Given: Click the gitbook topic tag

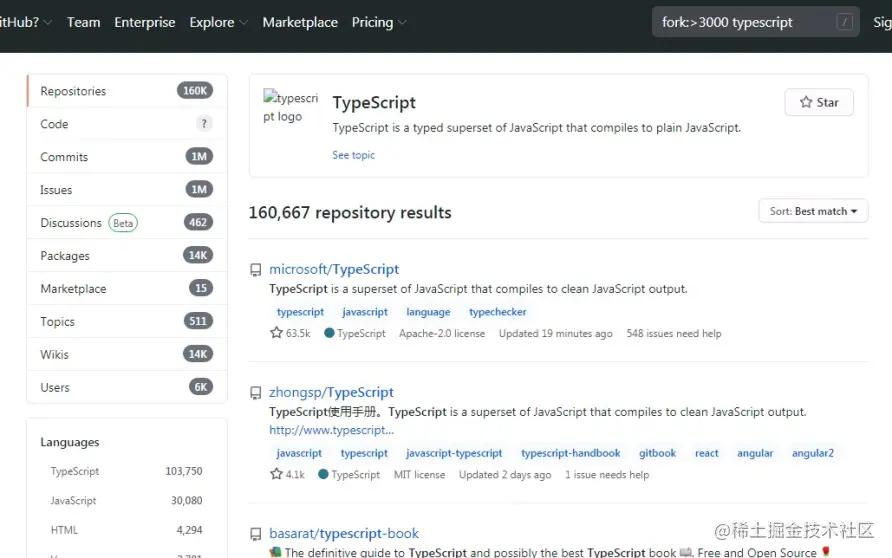Looking at the screenshot, I should [658, 453].
